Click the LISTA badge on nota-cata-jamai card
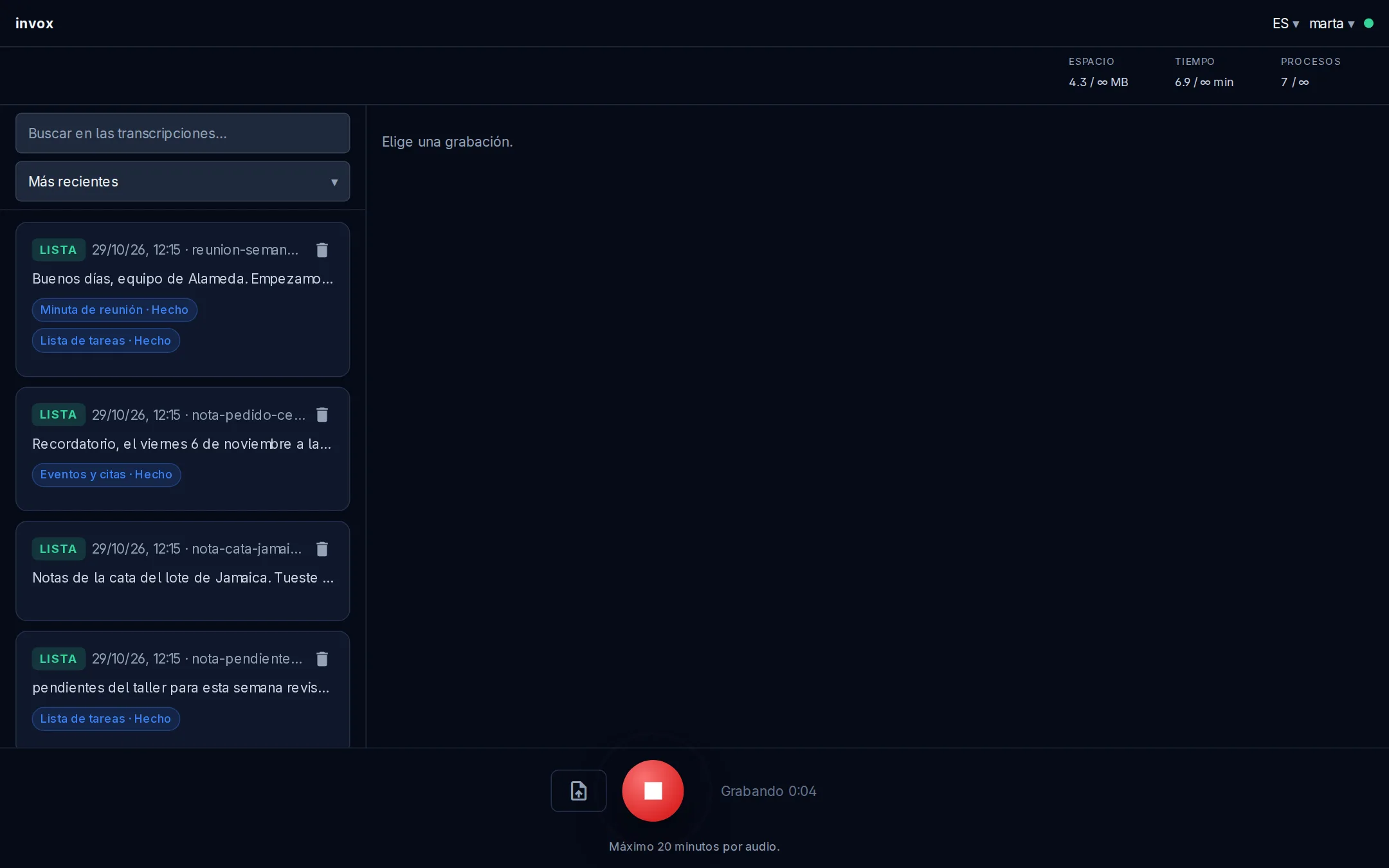 pos(59,549)
